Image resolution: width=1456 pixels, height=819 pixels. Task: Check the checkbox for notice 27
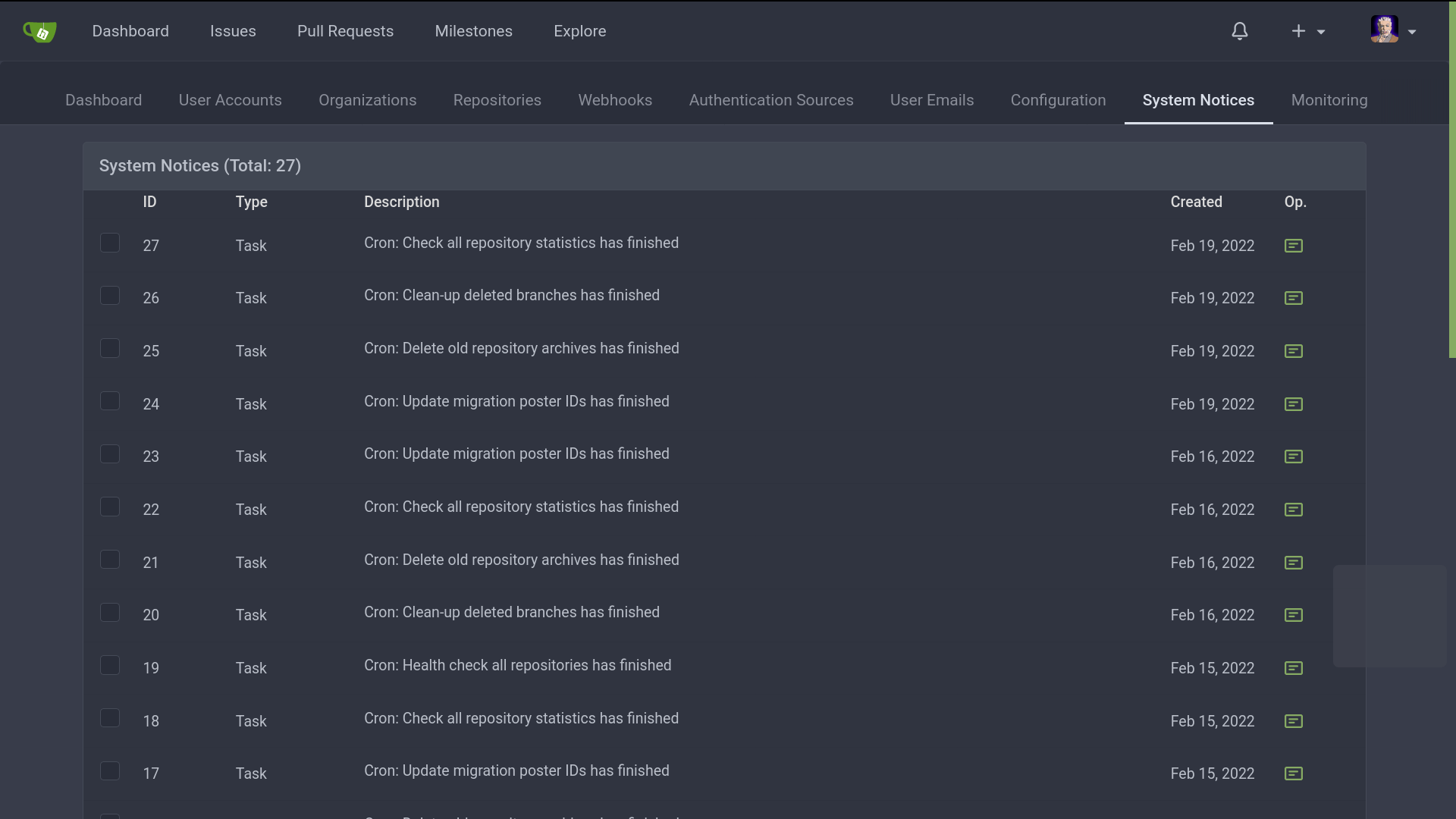coord(110,243)
